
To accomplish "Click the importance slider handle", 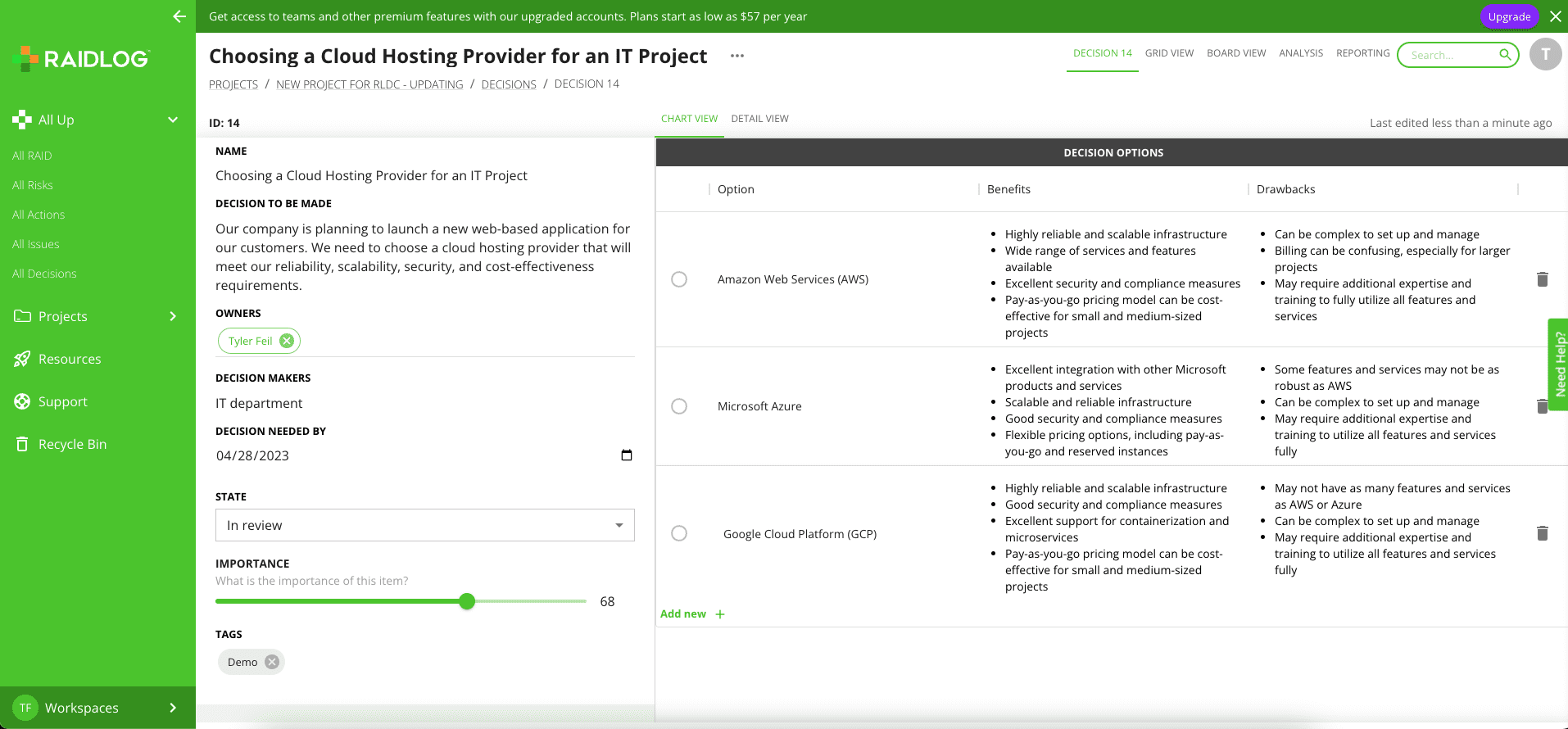I will tap(467, 601).
